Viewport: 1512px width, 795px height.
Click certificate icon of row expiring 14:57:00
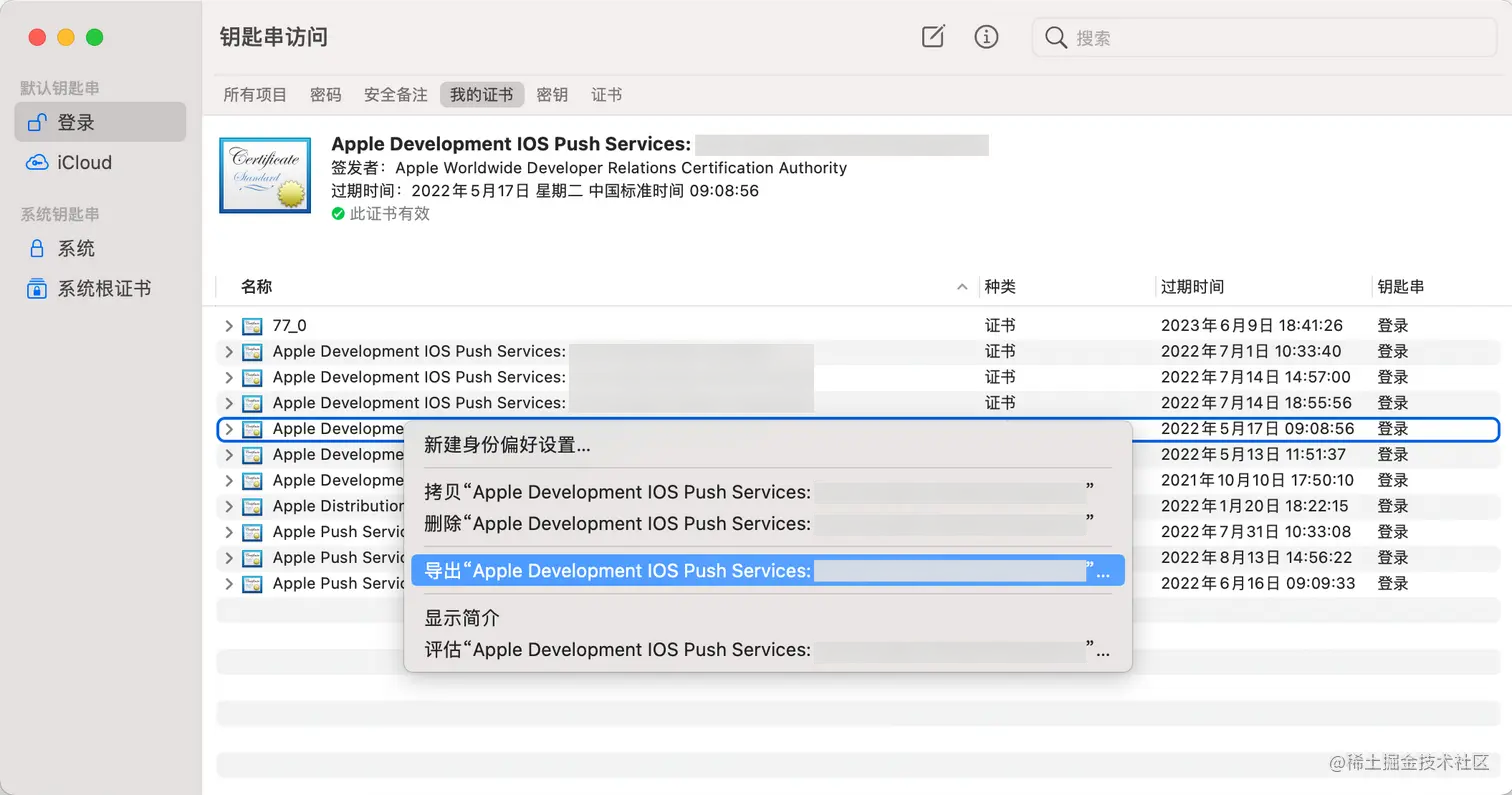(x=253, y=378)
